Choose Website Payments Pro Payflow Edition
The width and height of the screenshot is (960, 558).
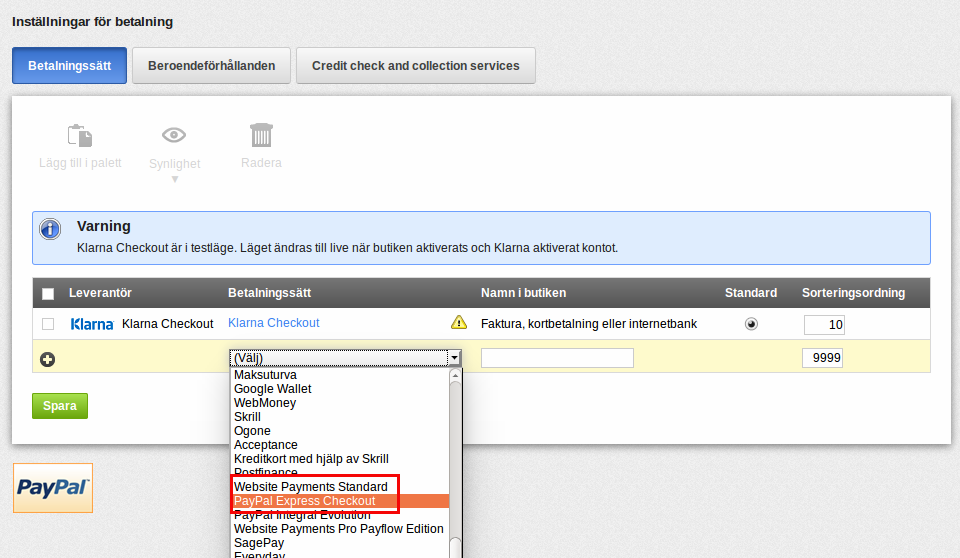pyautogui.click(x=340, y=529)
